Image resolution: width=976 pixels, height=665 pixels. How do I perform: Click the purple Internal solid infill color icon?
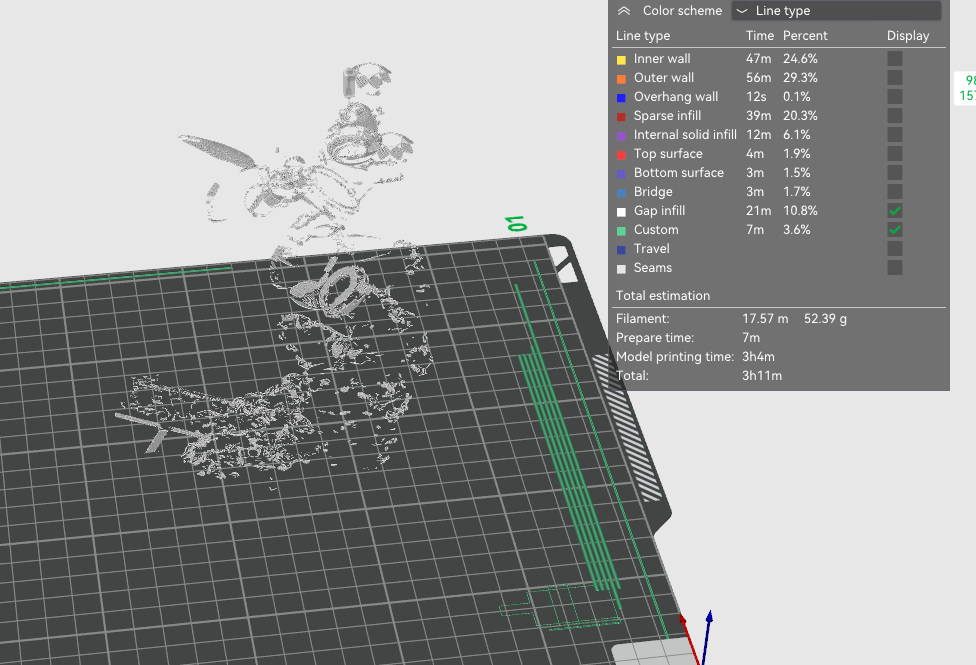click(622, 134)
